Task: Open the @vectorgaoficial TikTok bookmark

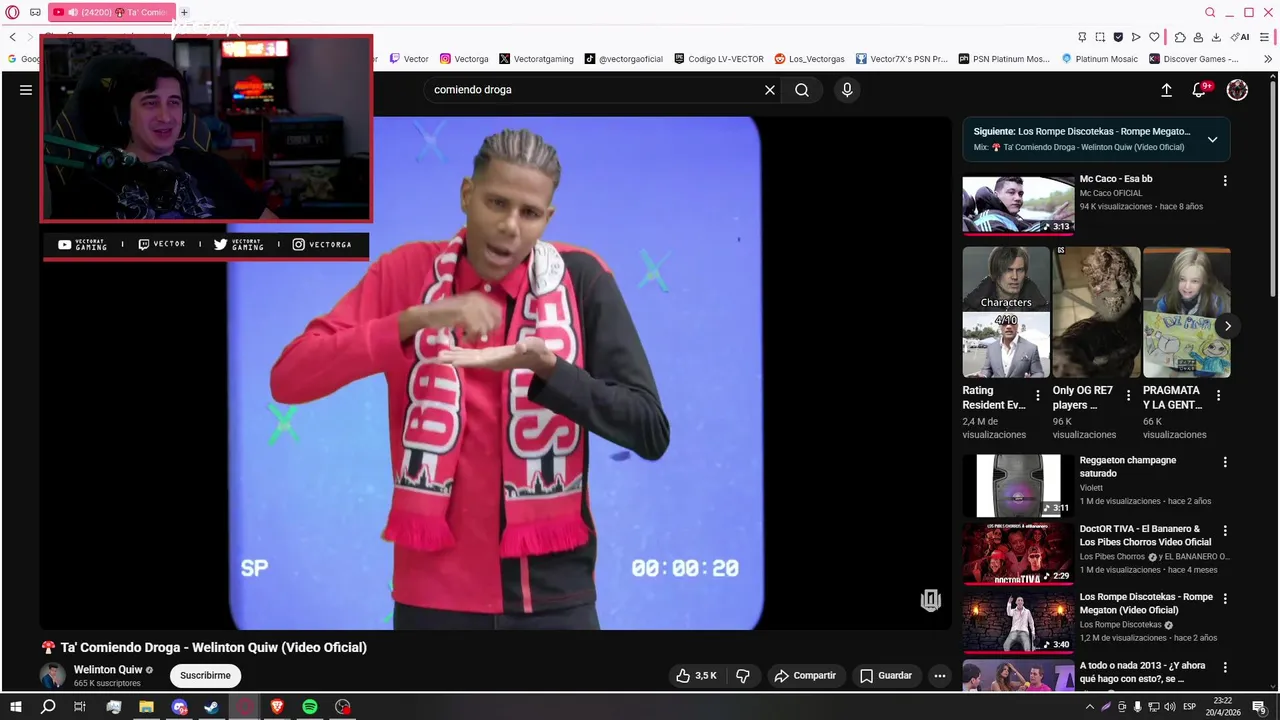Action: click(624, 59)
